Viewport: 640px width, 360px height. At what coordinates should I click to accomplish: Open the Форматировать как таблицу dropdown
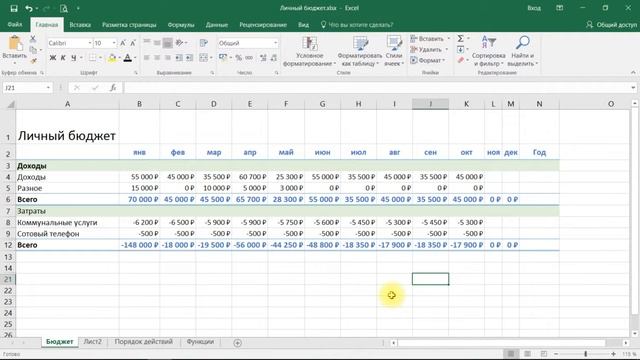point(360,51)
